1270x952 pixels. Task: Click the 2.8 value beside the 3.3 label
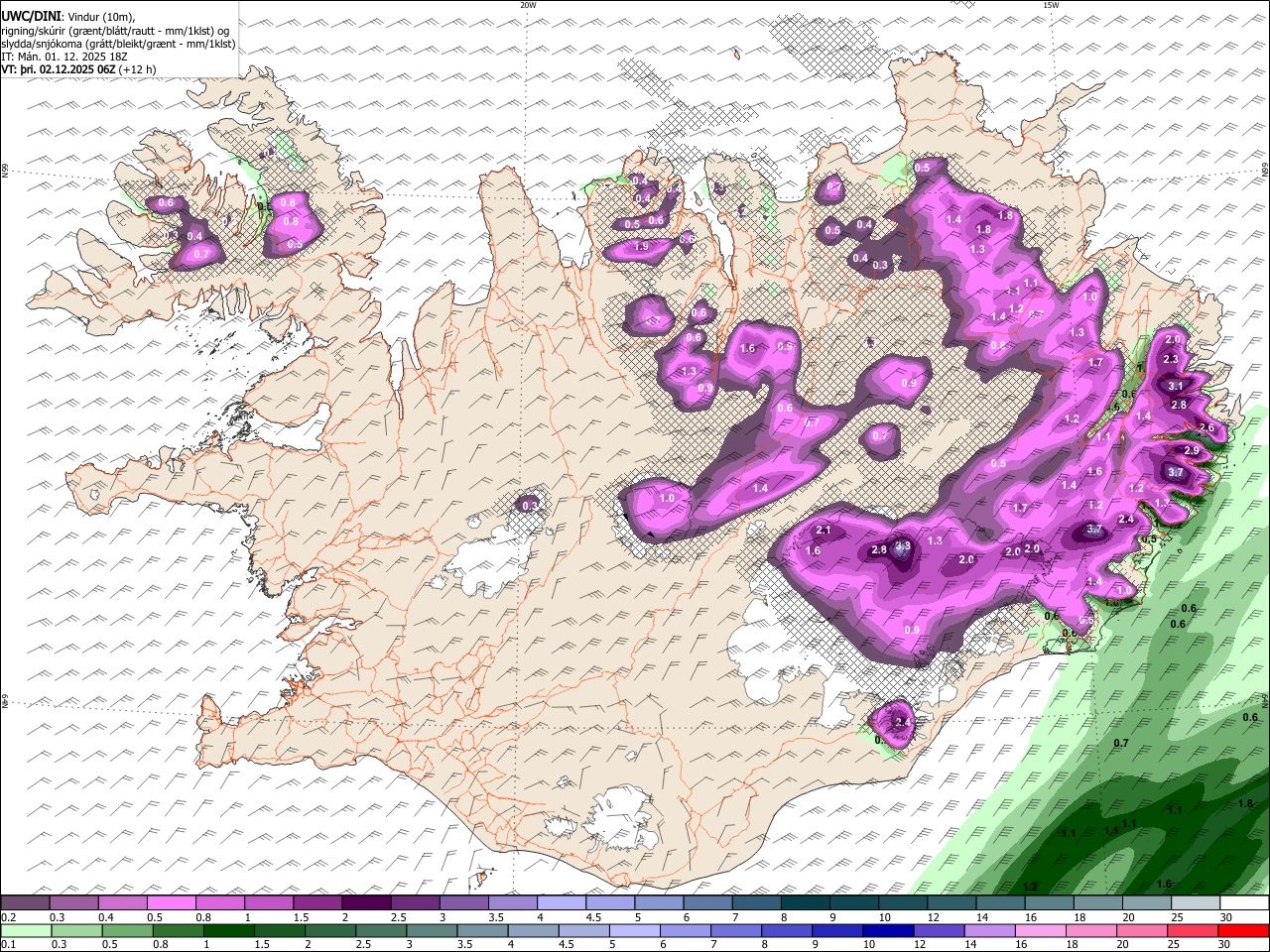click(878, 550)
